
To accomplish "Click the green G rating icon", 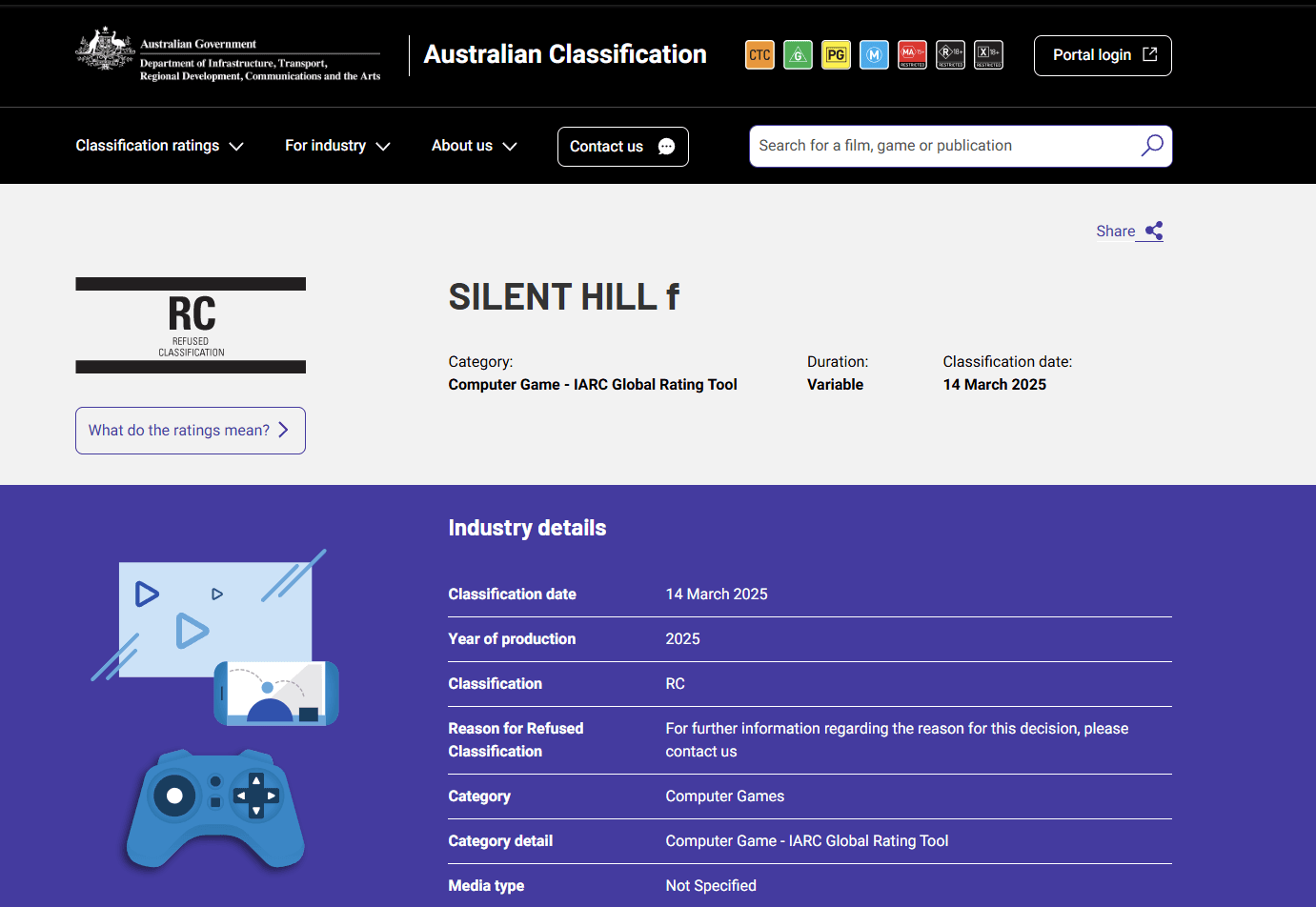I will tap(798, 55).
